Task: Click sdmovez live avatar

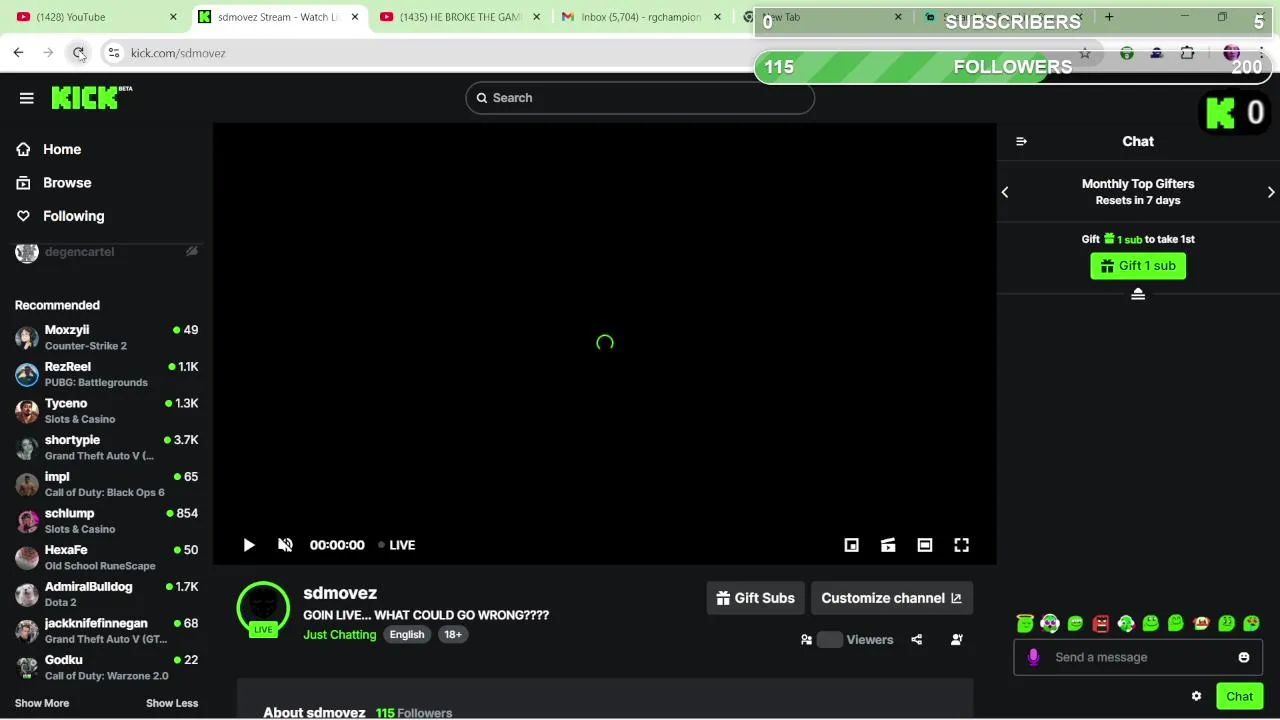Action: click(263, 607)
